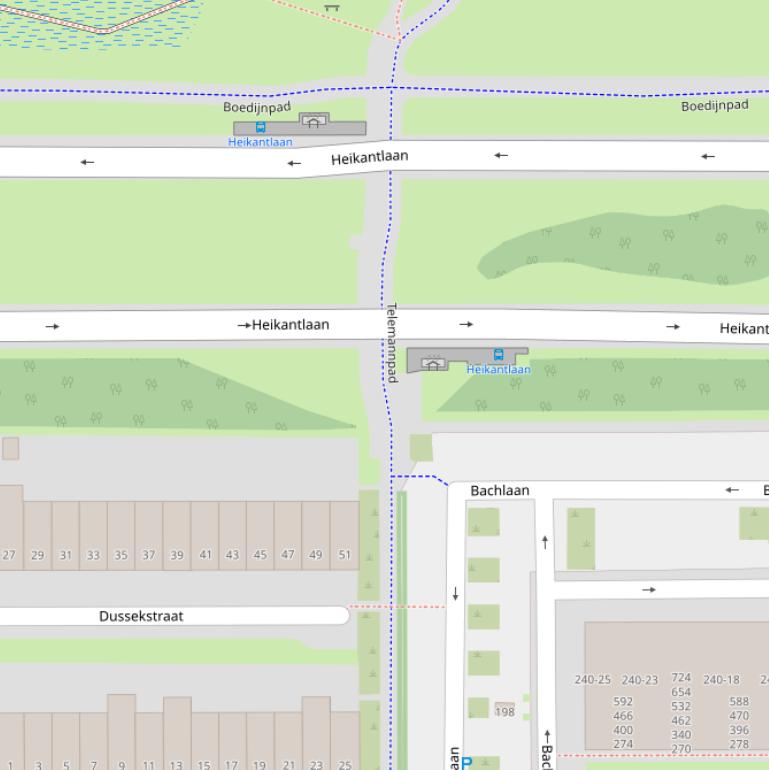The height and width of the screenshot is (770, 769).
Task: Select the Telemannpad path label
Action: (x=392, y=342)
